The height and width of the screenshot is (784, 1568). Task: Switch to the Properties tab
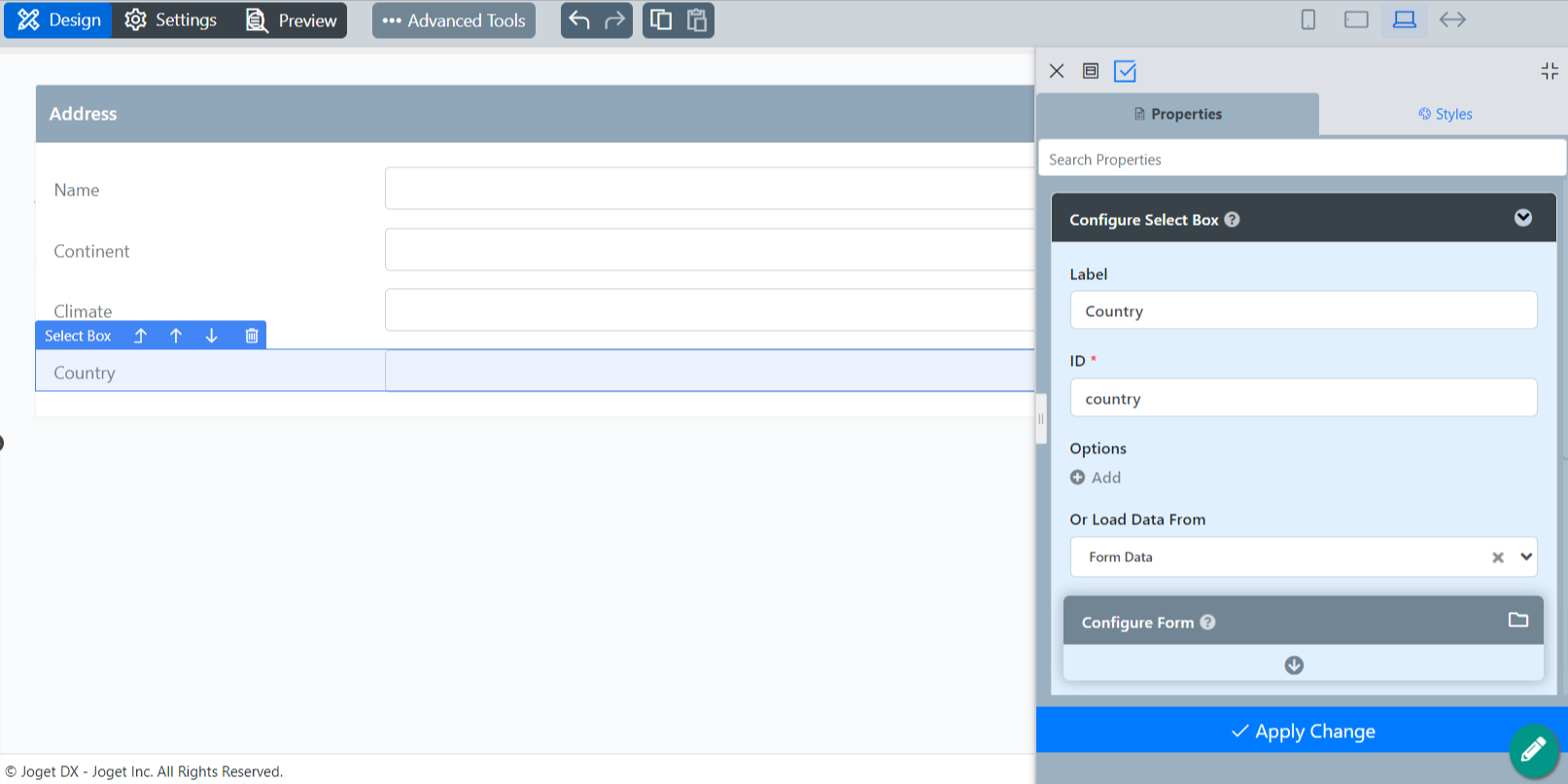(x=1177, y=114)
